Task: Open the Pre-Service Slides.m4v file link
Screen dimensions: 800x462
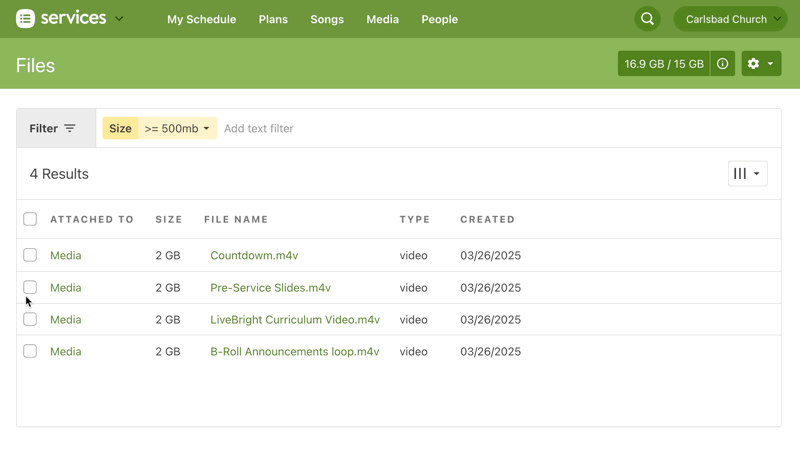Action: click(270, 288)
